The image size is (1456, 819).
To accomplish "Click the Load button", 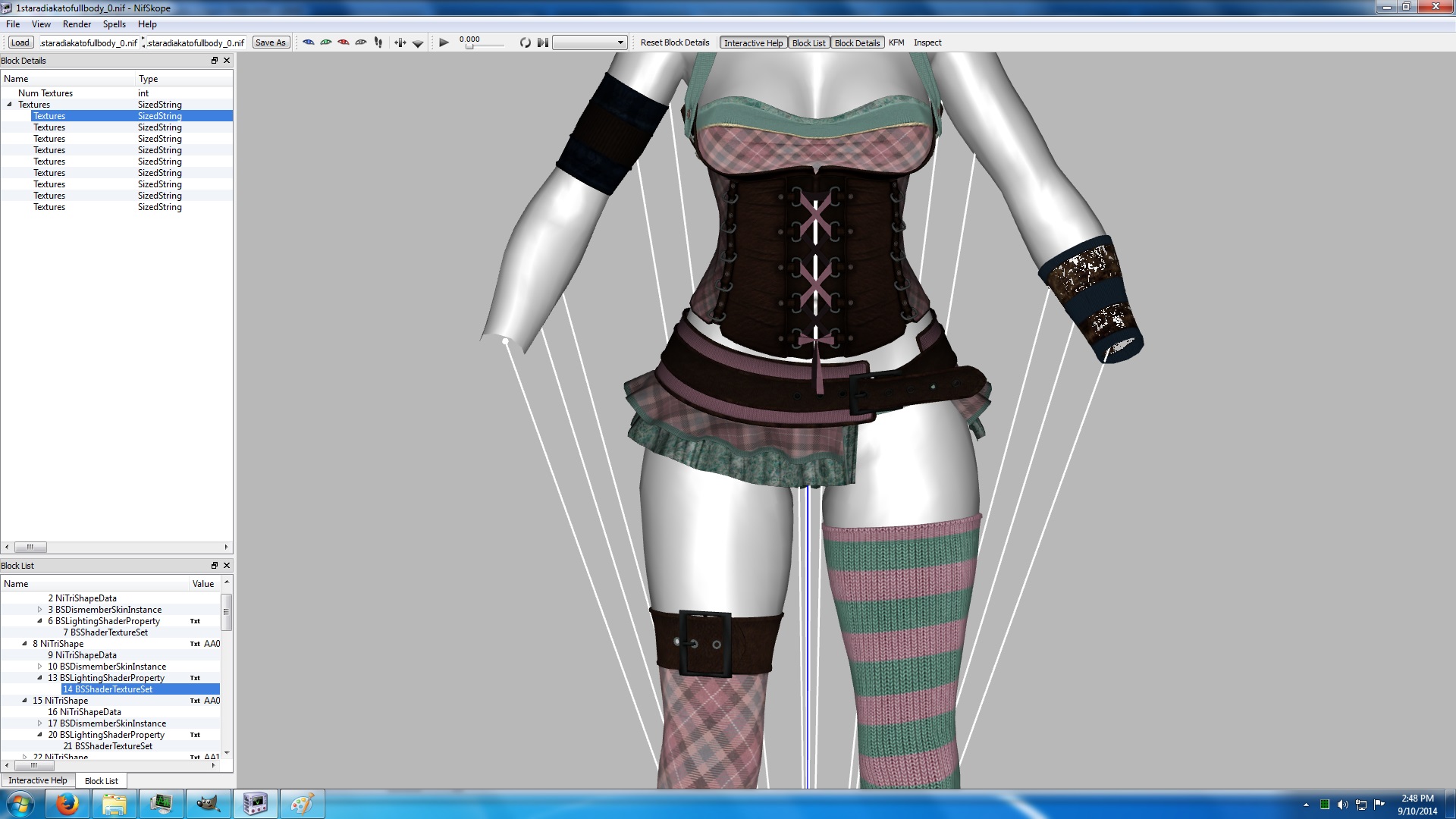I will (20, 42).
